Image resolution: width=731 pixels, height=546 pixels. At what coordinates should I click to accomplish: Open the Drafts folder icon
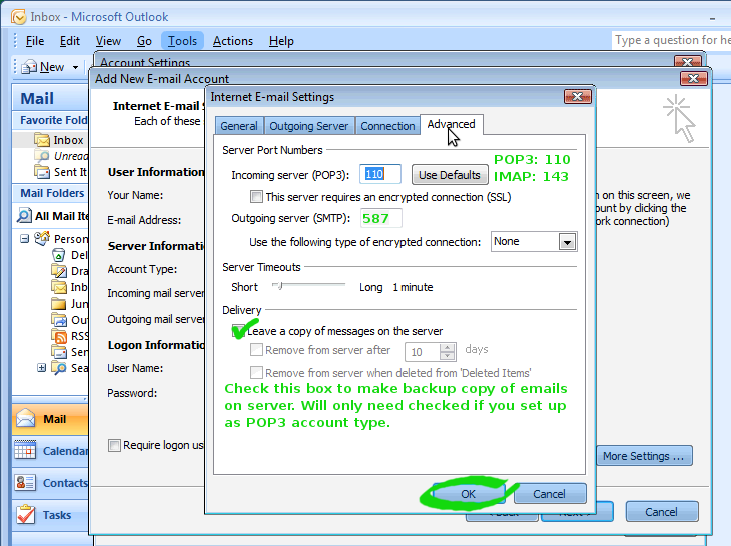tap(59, 270)
